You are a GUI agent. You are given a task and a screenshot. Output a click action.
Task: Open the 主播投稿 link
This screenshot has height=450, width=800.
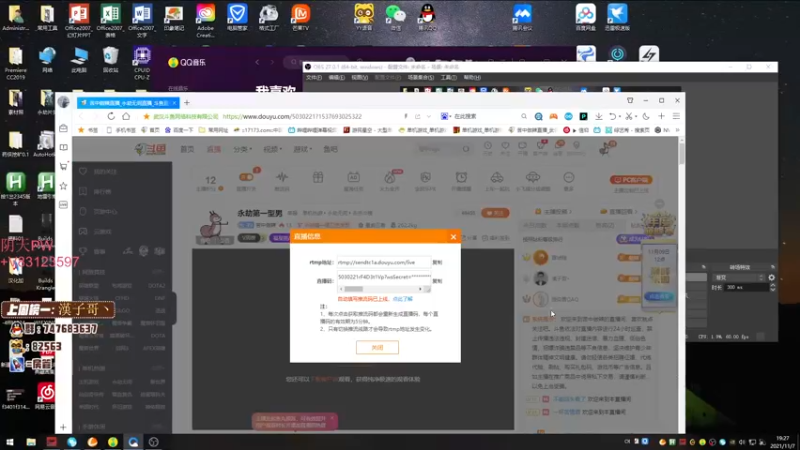point(553,211)
